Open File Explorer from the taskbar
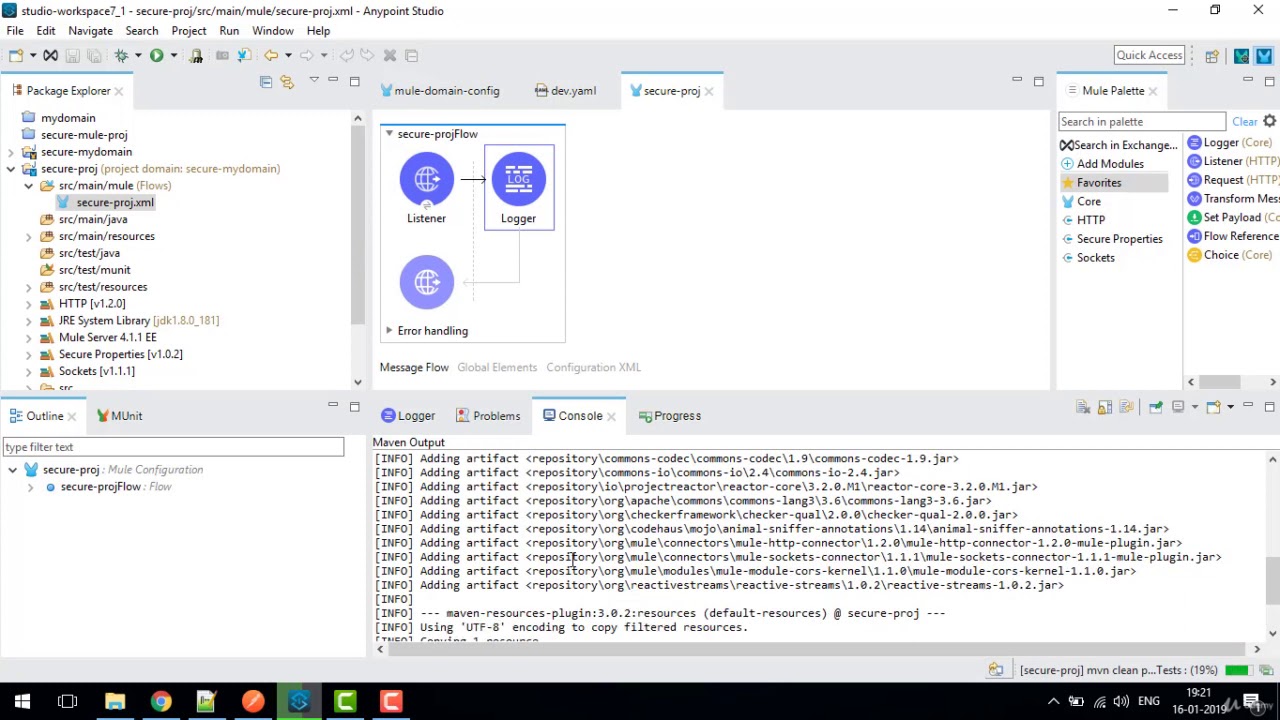 coord(114,701)
